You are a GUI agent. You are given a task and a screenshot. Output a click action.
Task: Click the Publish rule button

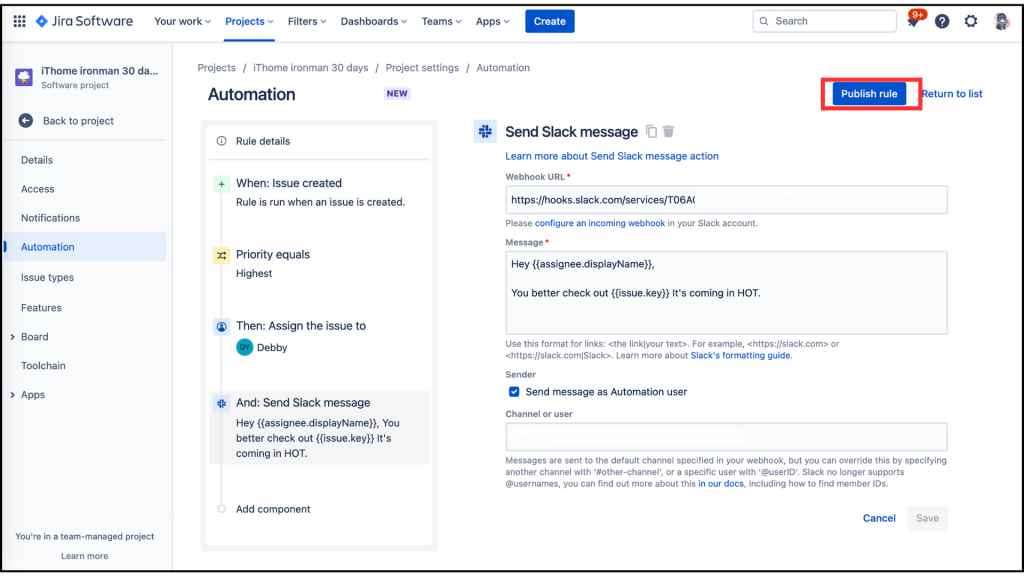869,93
